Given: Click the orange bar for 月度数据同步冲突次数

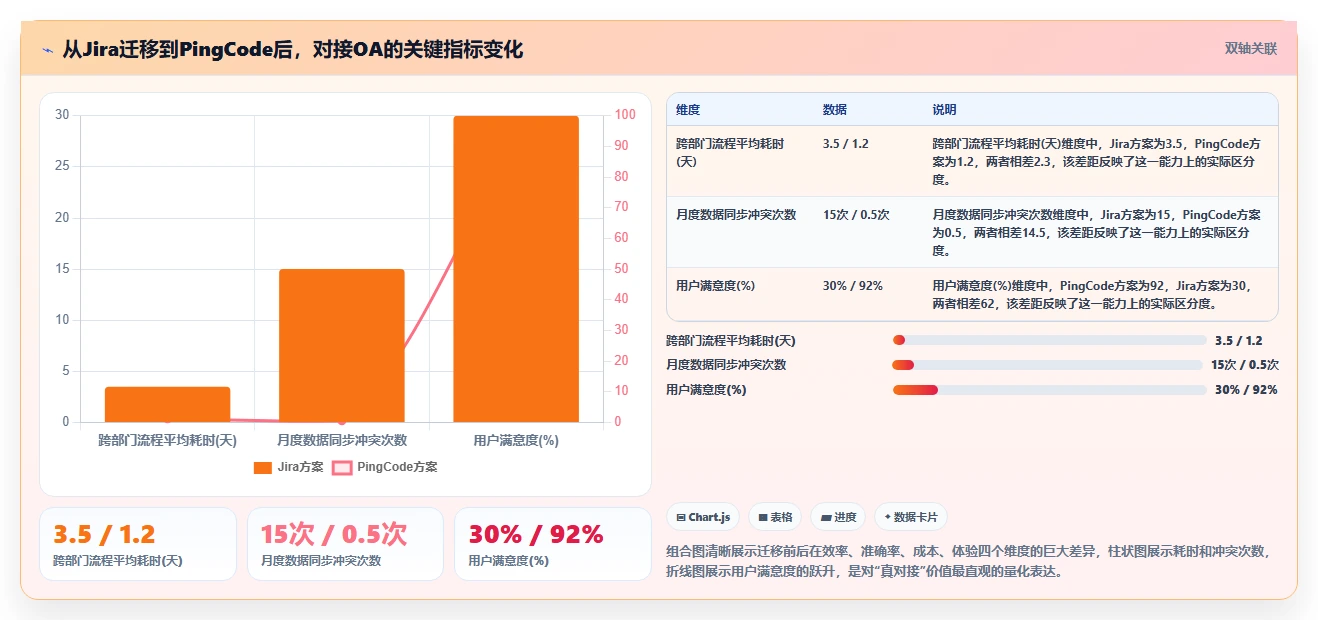Looking at the screenshot, I should point(342,345).
